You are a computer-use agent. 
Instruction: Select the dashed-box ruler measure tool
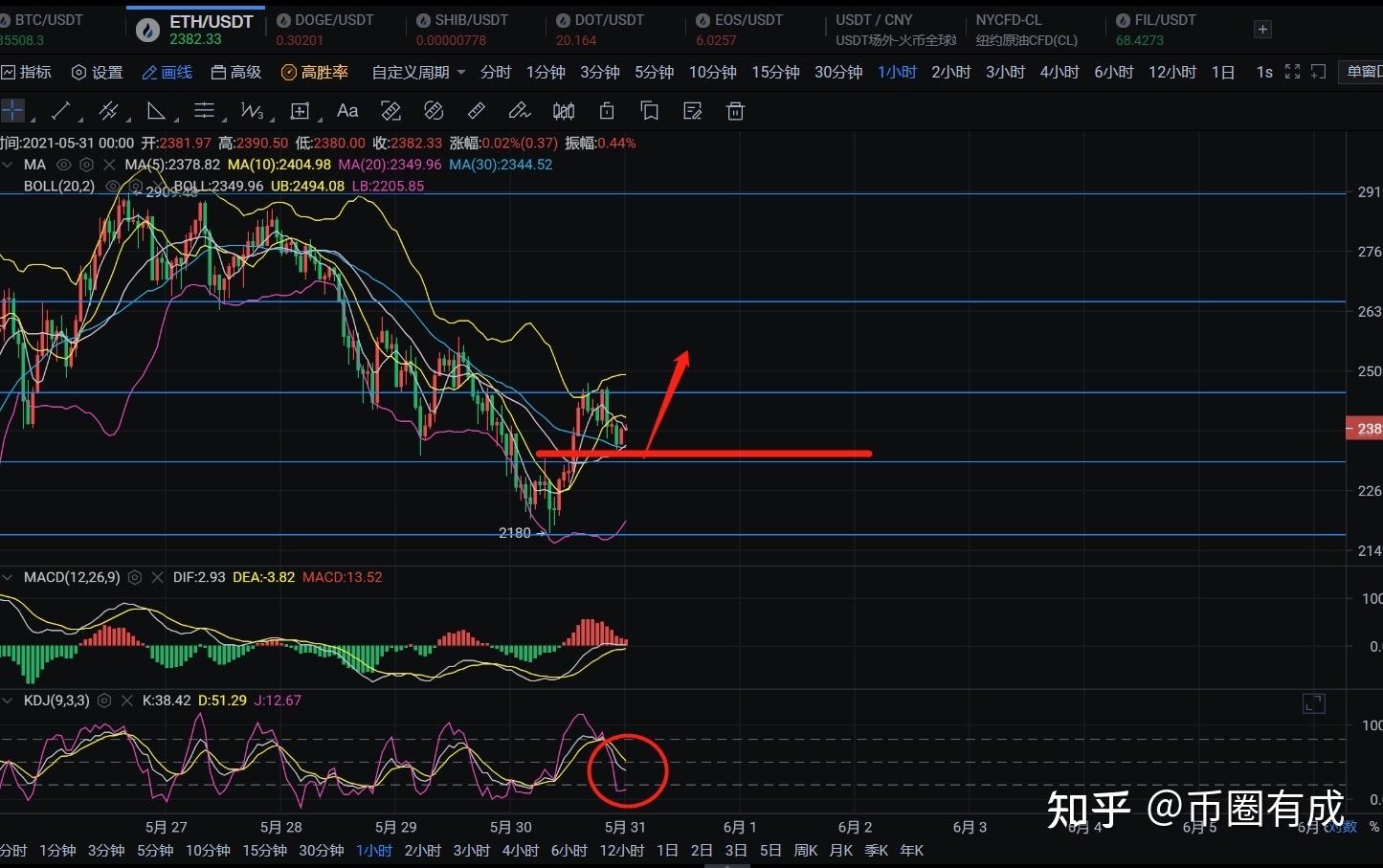point(390,111)
